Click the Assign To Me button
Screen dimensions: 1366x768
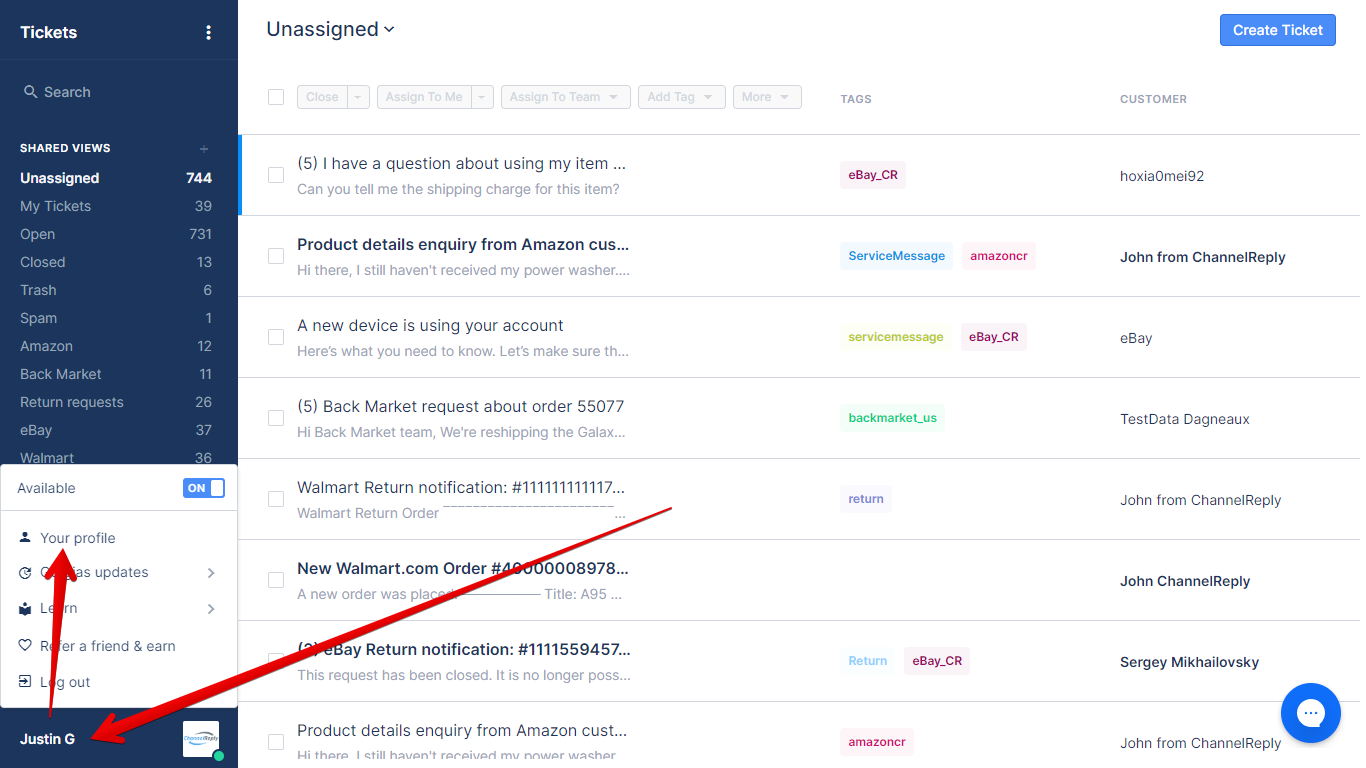click(424, 97)
